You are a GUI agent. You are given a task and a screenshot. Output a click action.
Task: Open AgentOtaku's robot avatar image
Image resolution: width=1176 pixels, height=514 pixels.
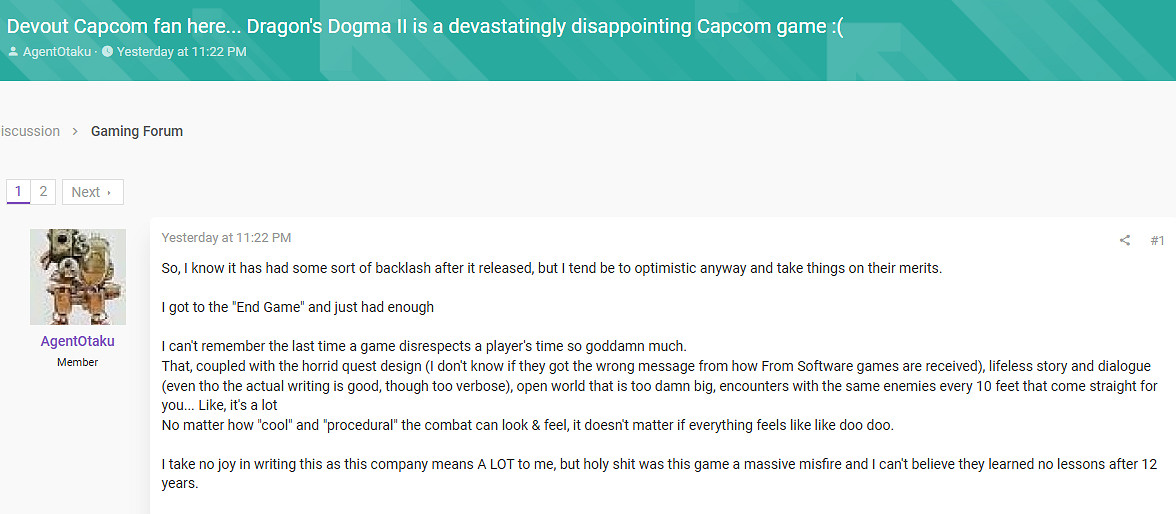pos(78,277)
